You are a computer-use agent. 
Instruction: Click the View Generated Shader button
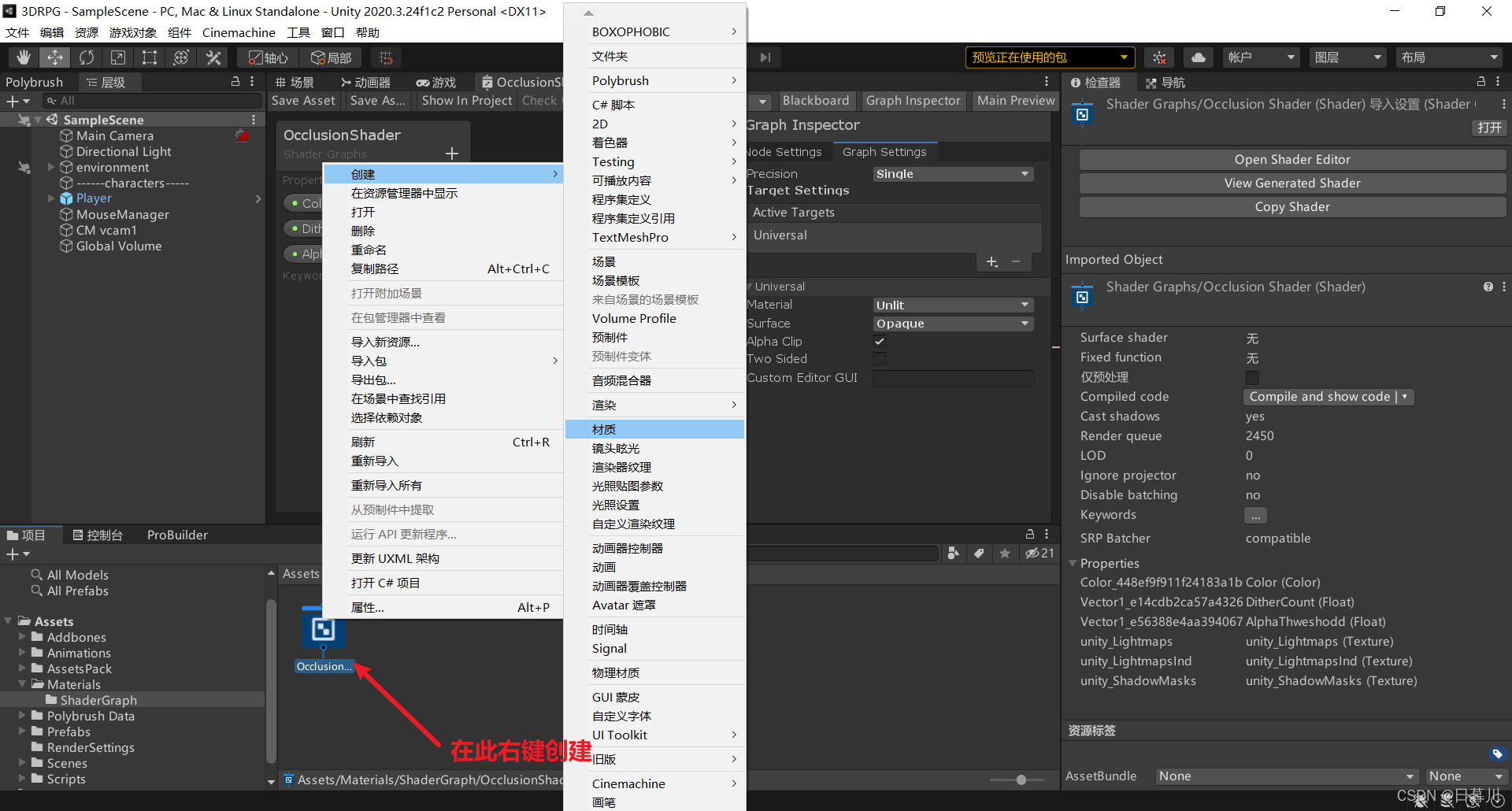[x=1292, y=183]
